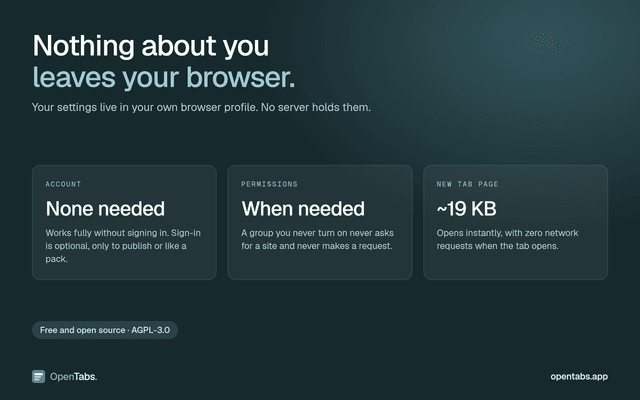Viewport: 640px width, 400px height.
Task: Click the Works fully without signing in description
Action: (x=123, y=246)
